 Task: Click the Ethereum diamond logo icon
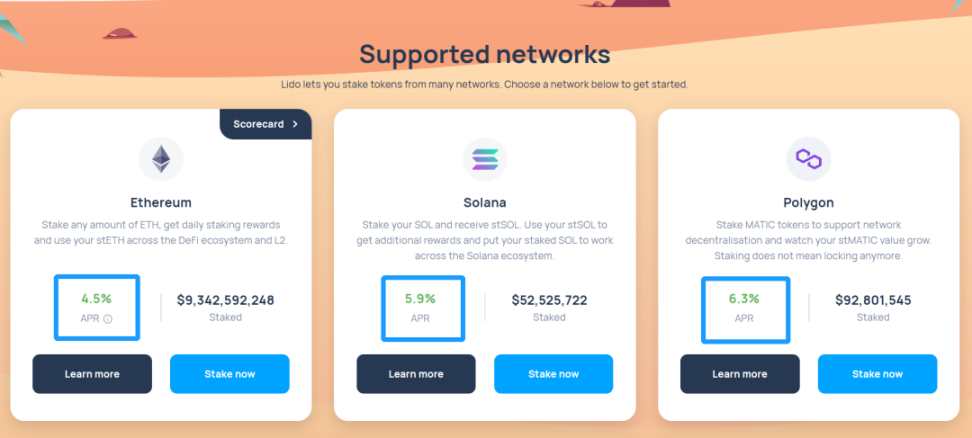tap(161, 158)
